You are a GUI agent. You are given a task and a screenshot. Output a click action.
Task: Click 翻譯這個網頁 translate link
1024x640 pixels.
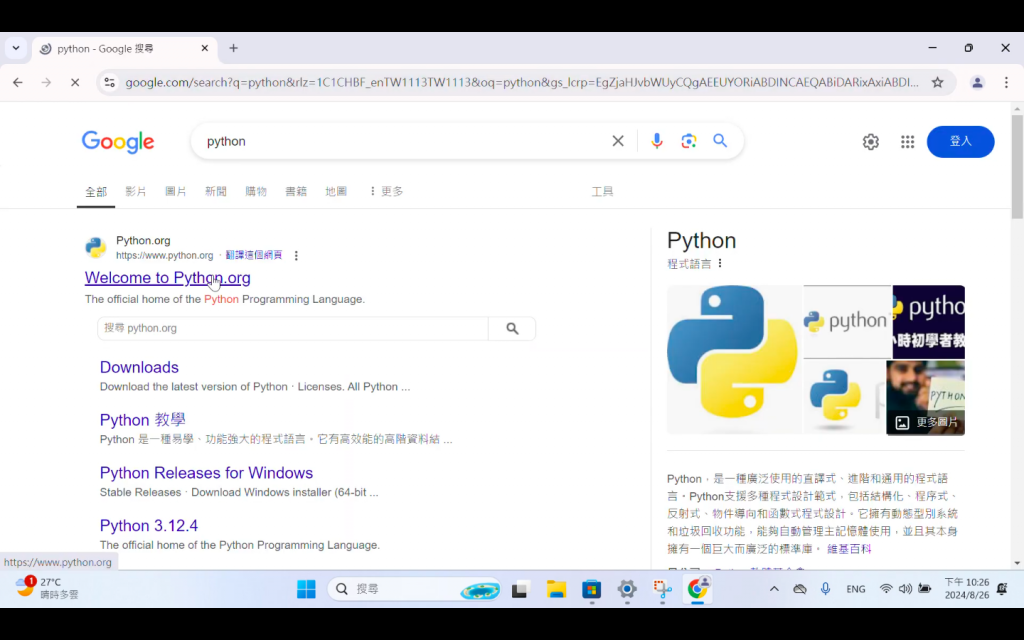coord(254,255)
